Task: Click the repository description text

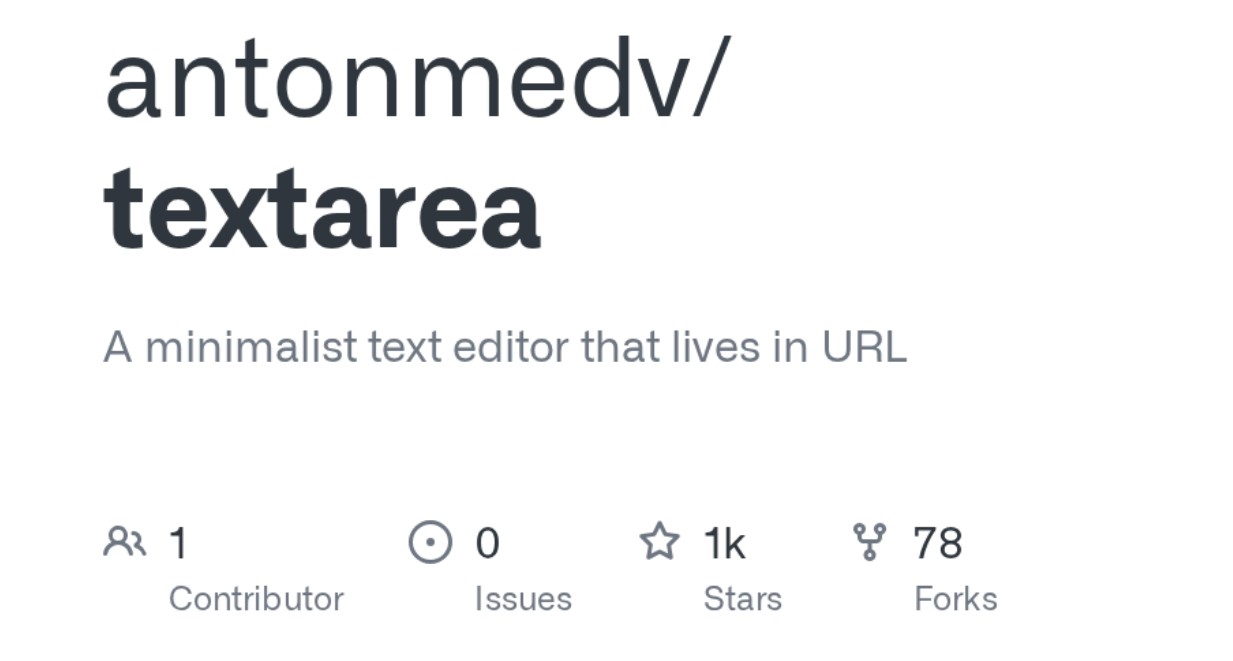Action: click(505, 348)
